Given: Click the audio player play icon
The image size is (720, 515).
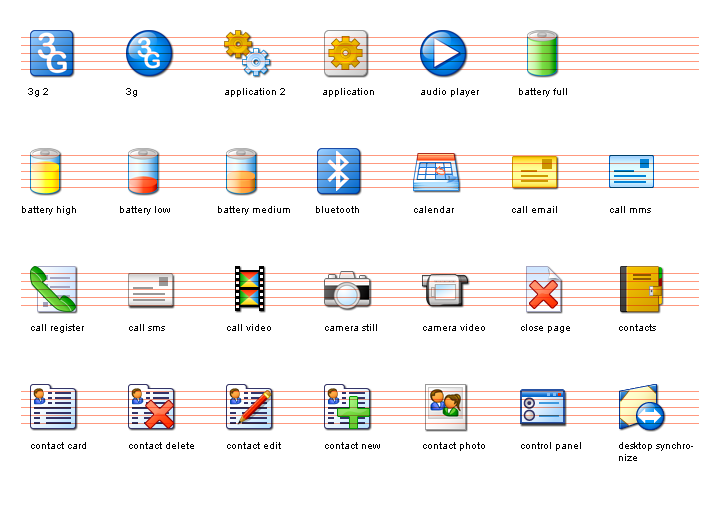Looking at the screenshot, I should tap(443, 54).
